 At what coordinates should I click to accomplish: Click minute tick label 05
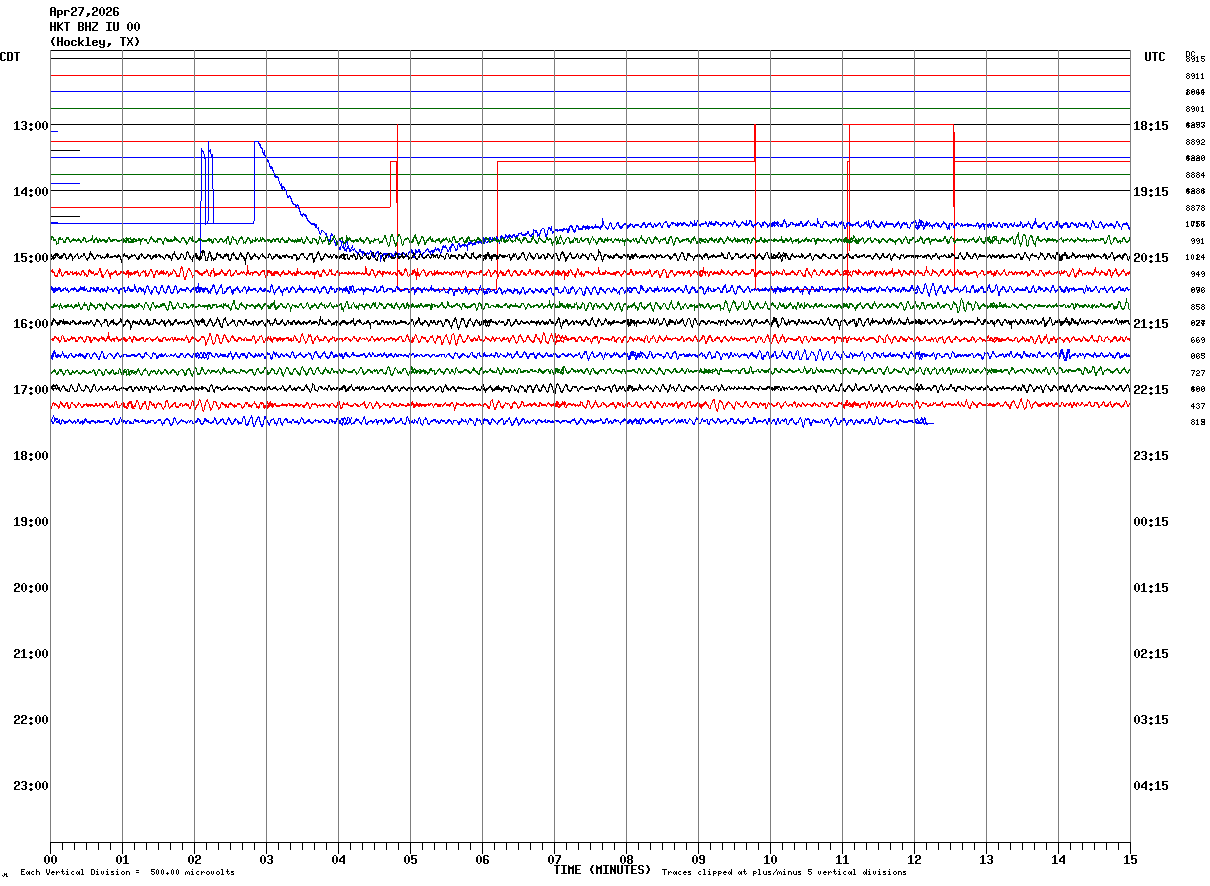tap(410, 860)
